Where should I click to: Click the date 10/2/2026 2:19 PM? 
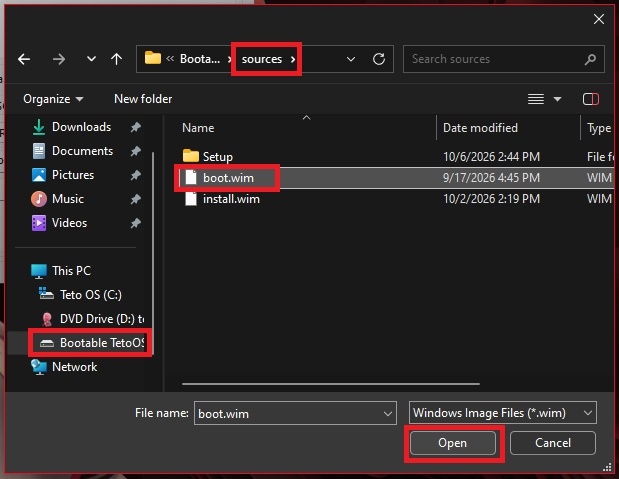491,199
